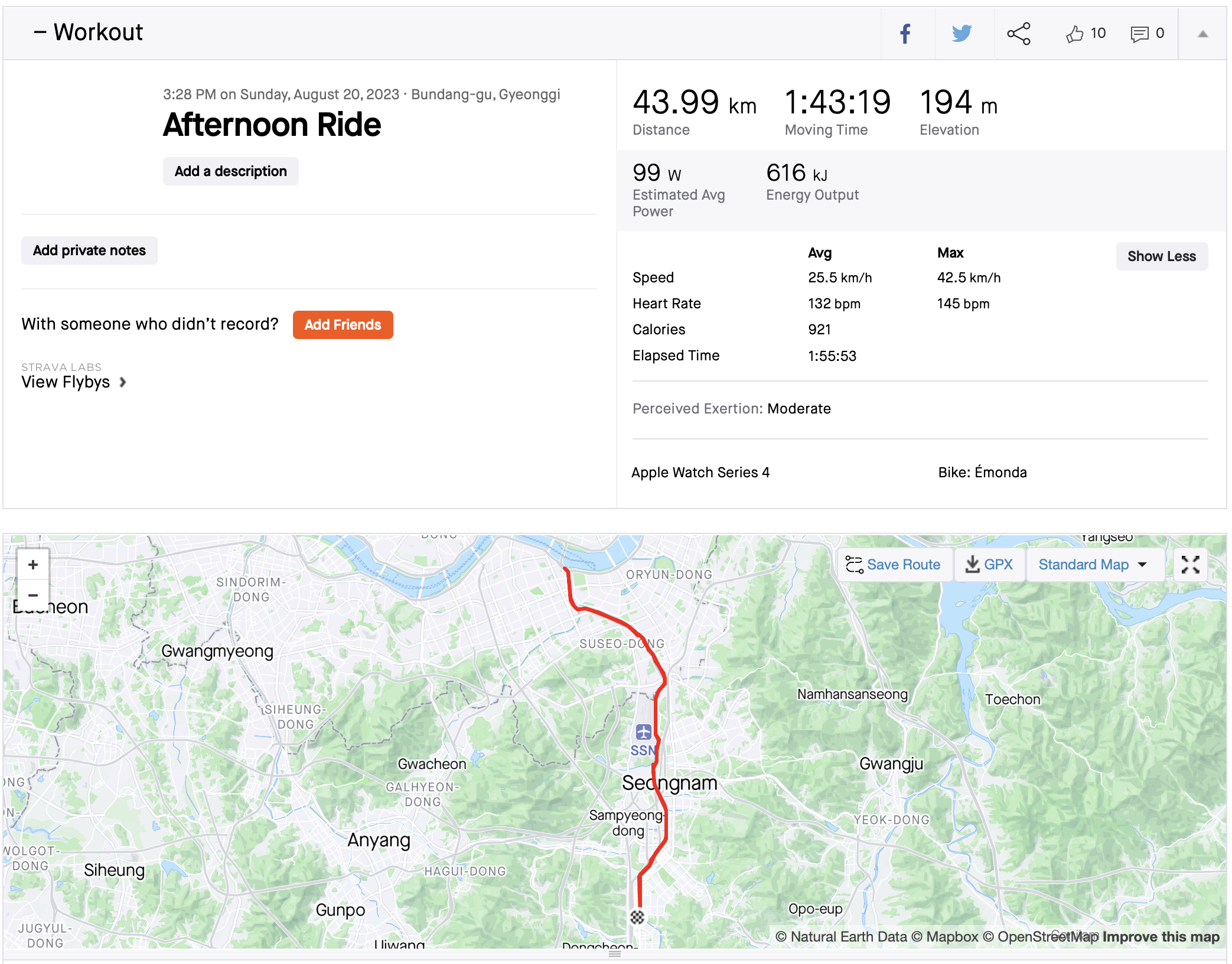Save Route from the map

point(893,565)
